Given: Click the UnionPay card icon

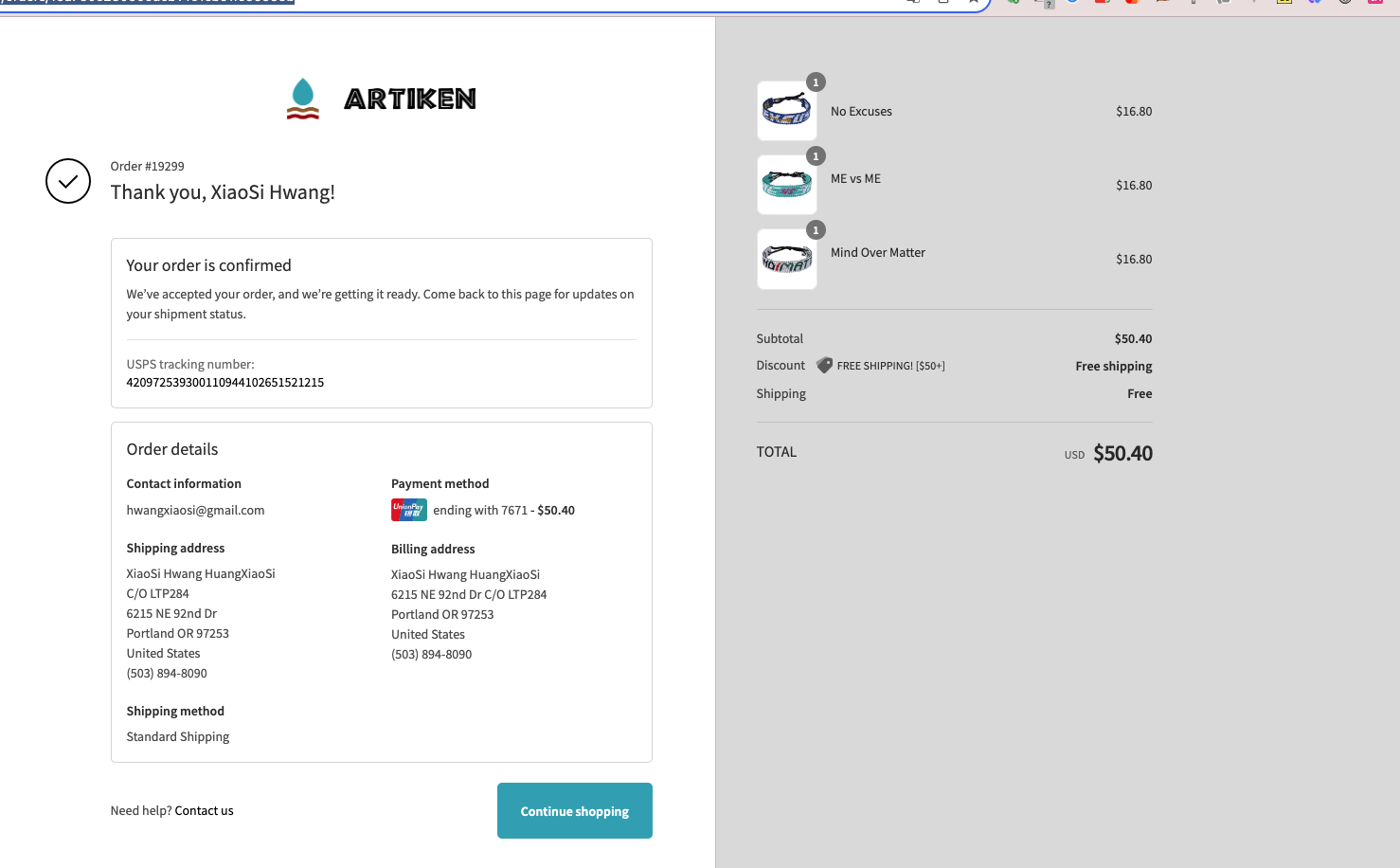Looking at the screenshot, I should pyautogui.click(x=409, y=510).
